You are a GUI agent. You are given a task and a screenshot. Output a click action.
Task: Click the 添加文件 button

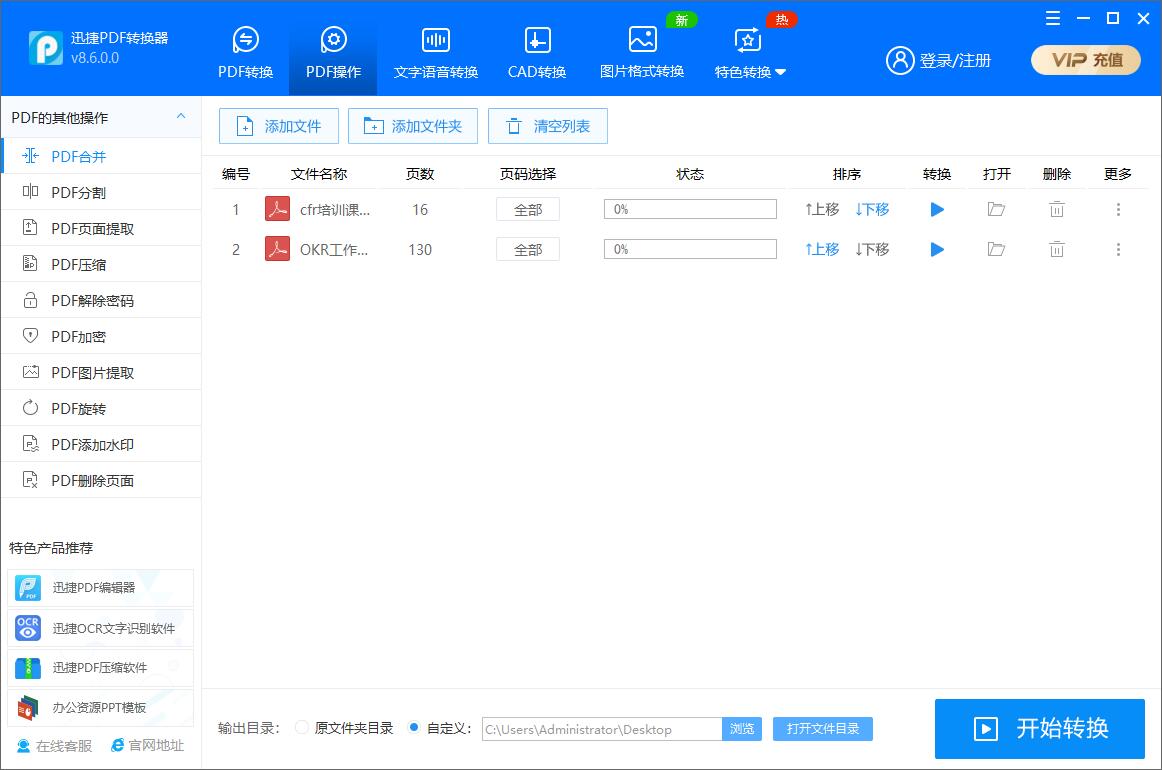pyautogui.click(x=278, y=126)
